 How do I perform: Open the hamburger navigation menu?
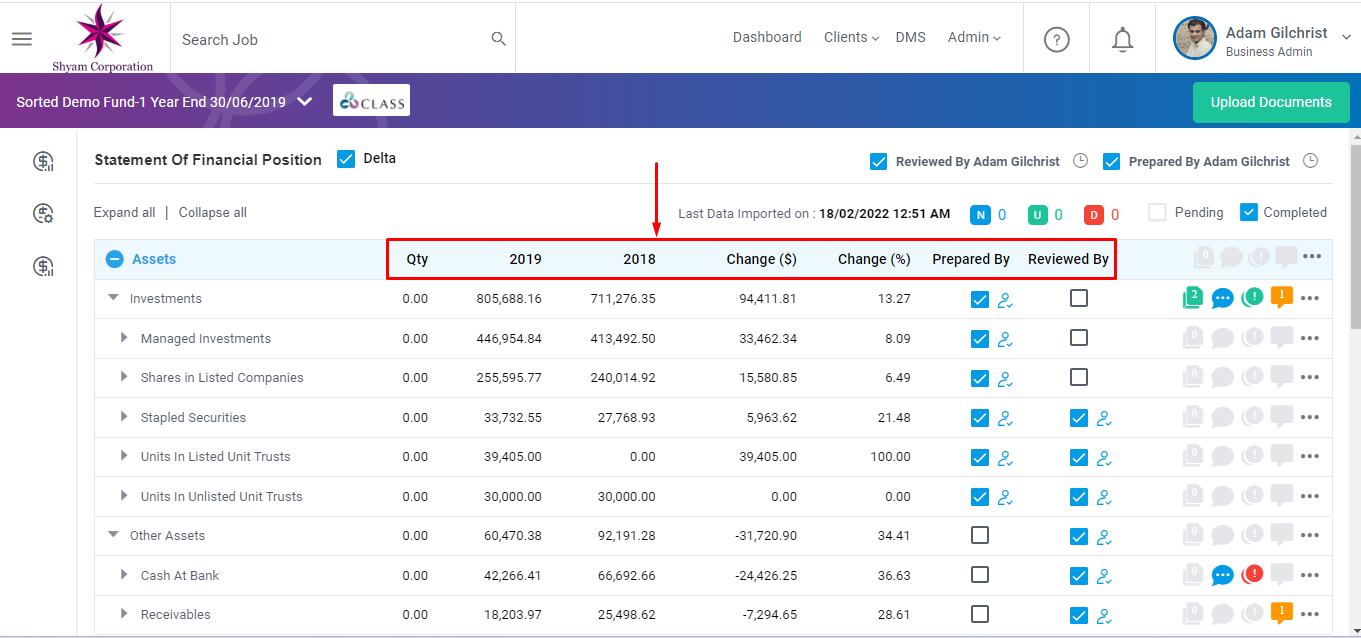(21, 39)
